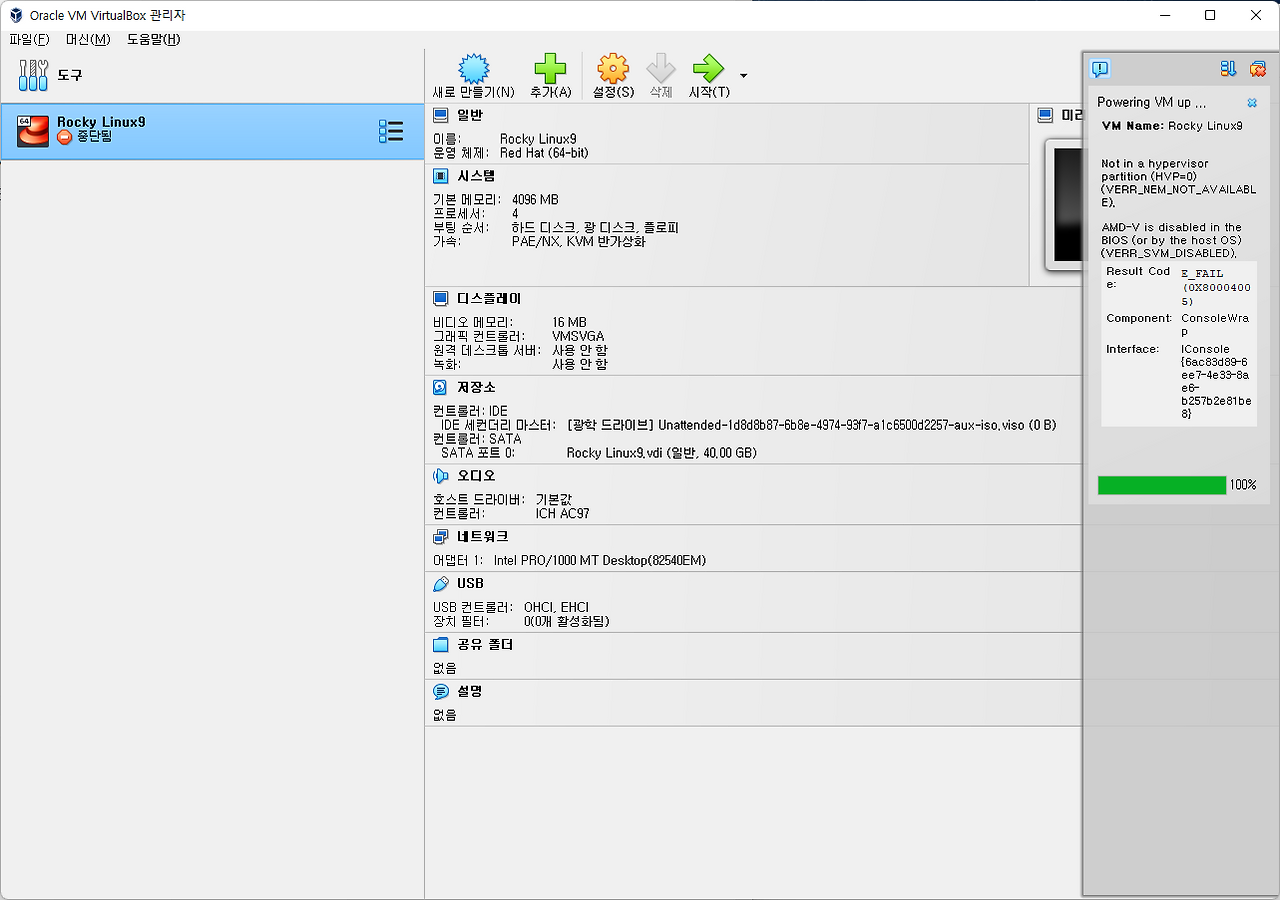Click the Rocky Linux9 OS logo icon
The image size is (1280, 900).
pos(33,131)
